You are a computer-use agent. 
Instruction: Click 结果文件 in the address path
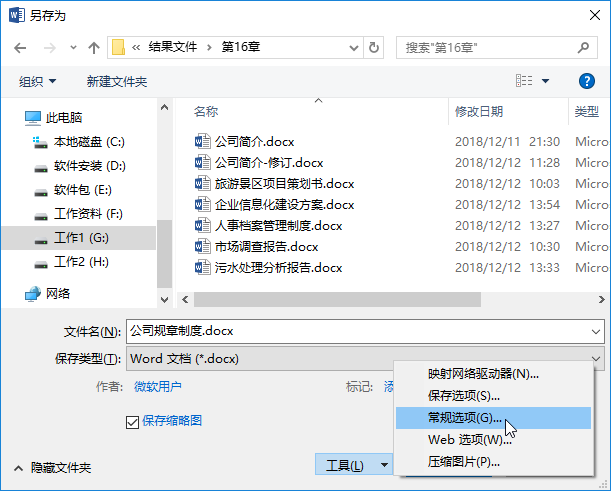173,47
